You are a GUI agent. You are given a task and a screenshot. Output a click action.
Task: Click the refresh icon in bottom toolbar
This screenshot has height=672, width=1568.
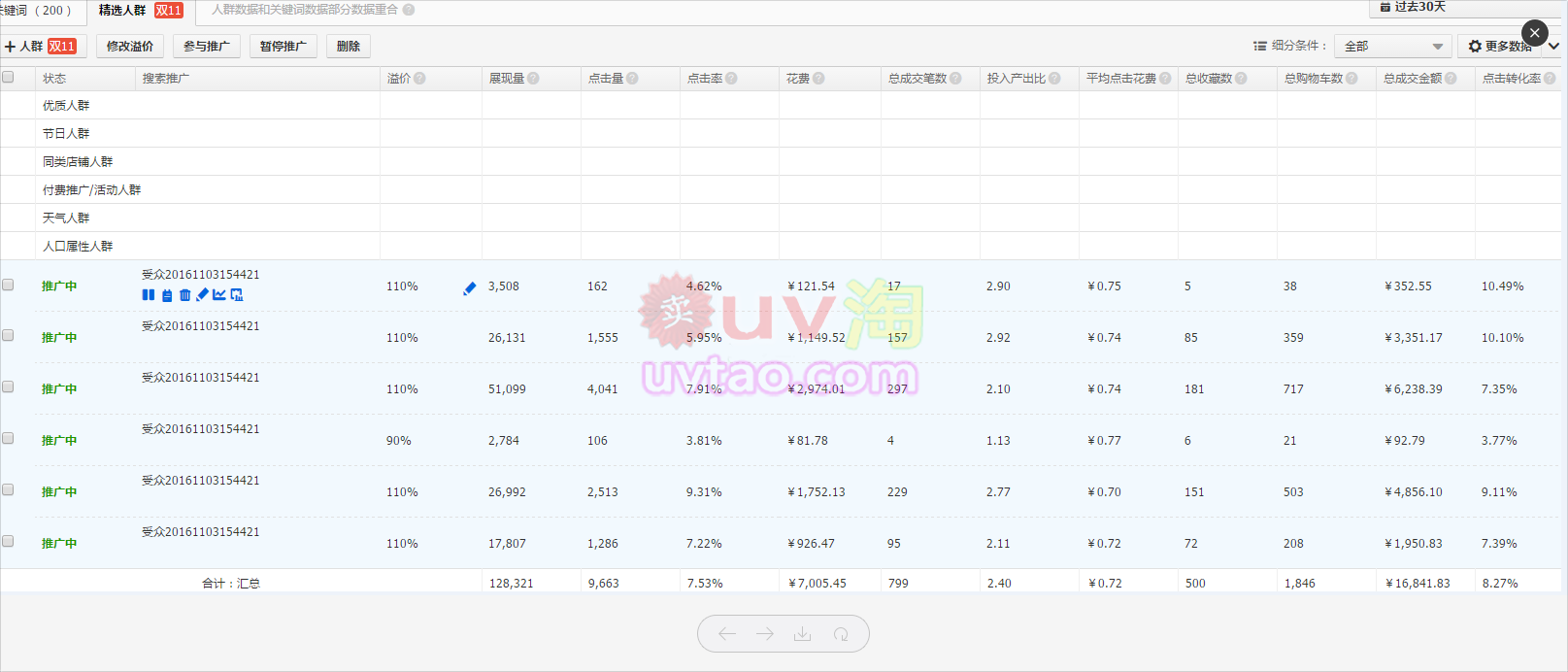pos(841,634)
